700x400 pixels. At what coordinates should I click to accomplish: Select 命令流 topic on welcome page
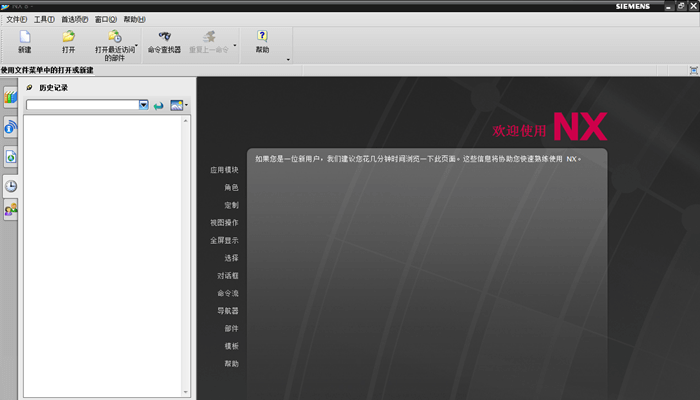click(x=228, y=293)
